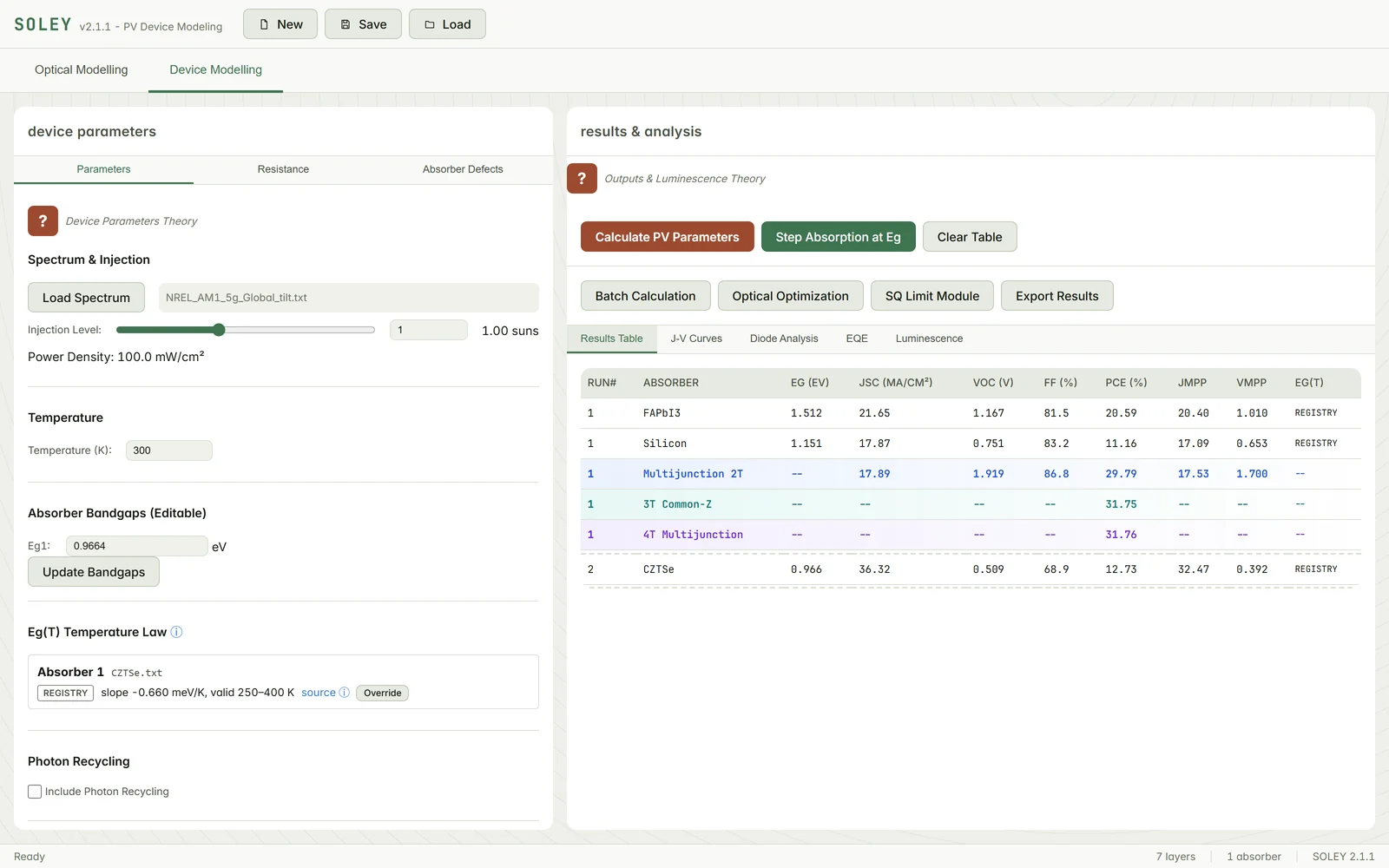Click the REGISTRY badge for Absorber 1
The image size is (1389, 868).
(65, 693)
